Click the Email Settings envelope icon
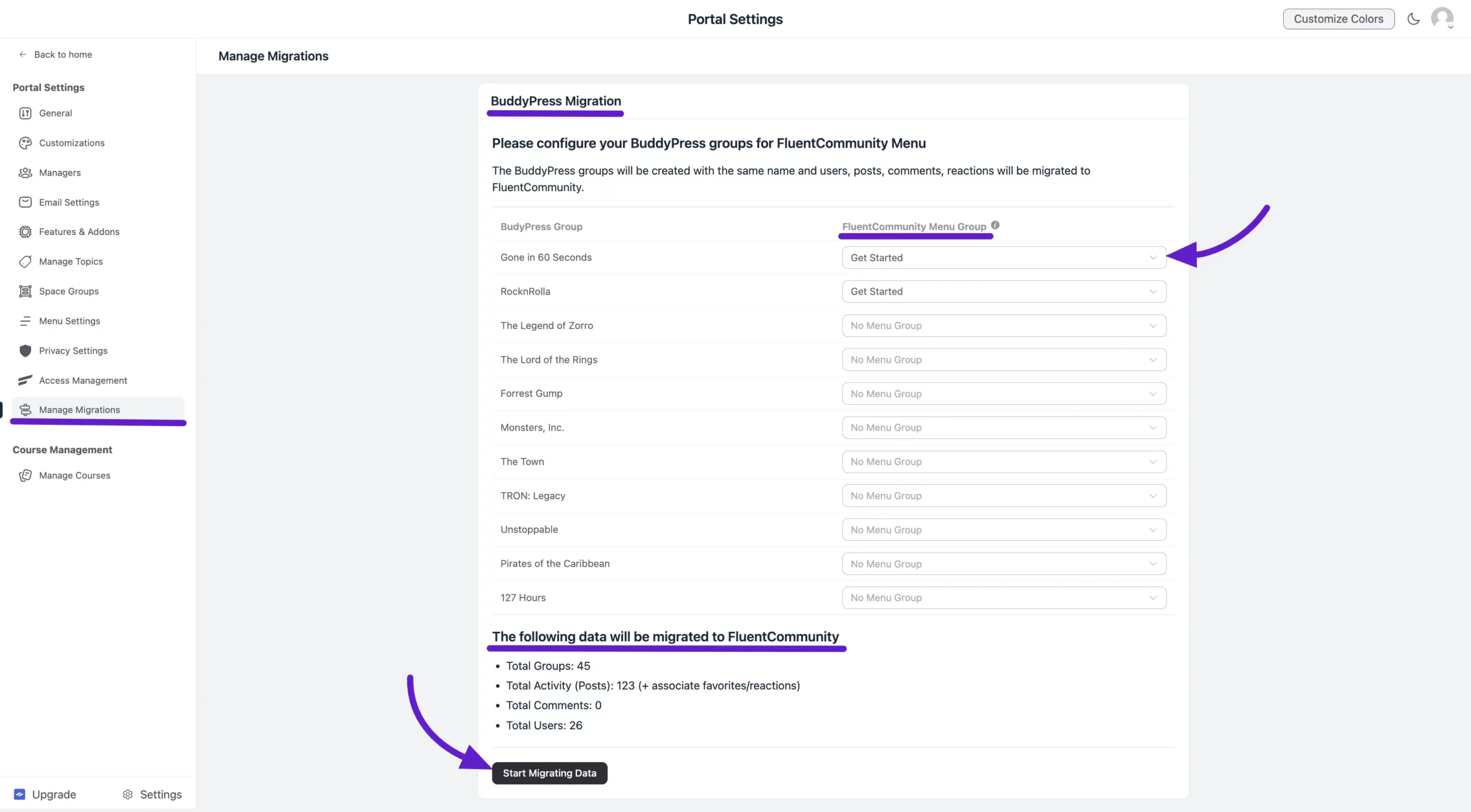 [25, 202]
